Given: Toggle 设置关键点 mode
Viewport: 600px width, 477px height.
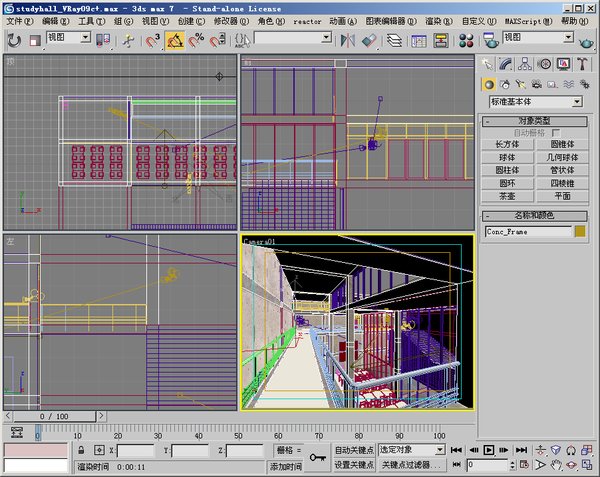Looking at the screenshot, I should [x=354, y=465].
